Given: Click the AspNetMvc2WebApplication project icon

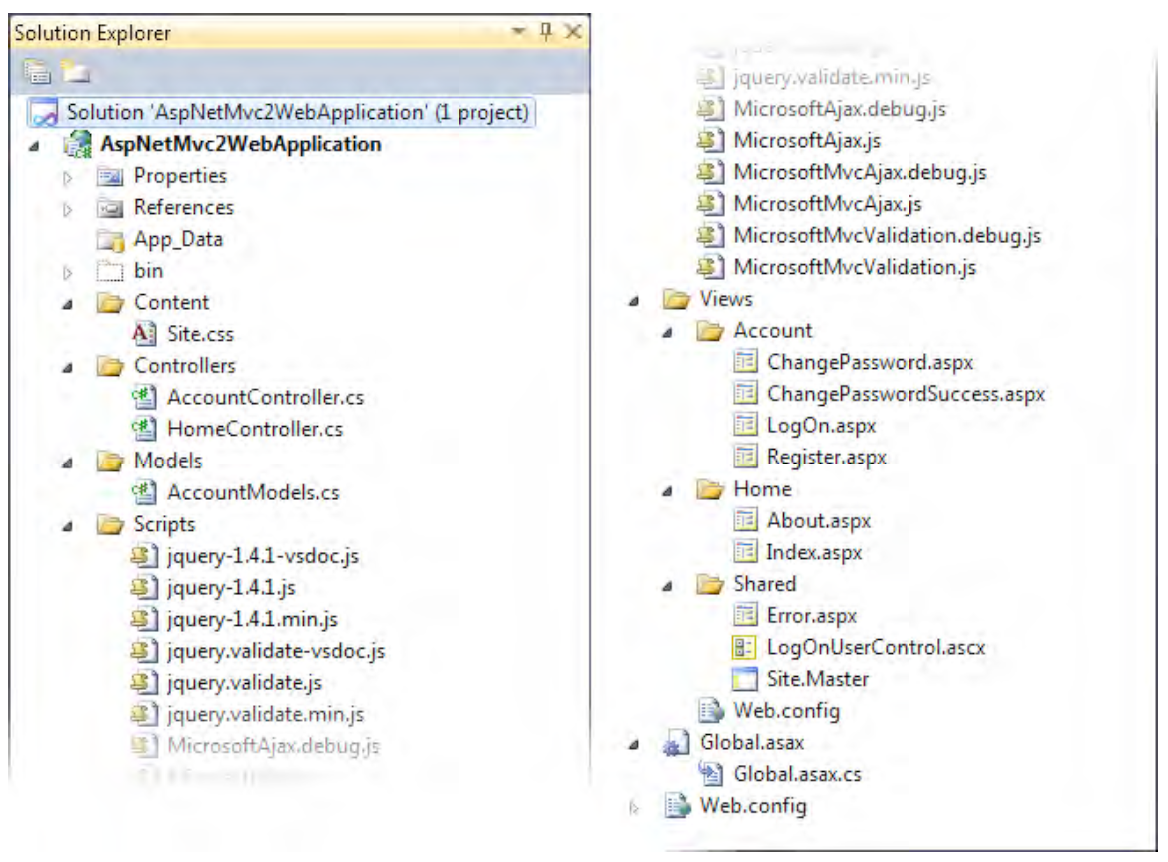Looking at the screenshot, I should [78, 145].
